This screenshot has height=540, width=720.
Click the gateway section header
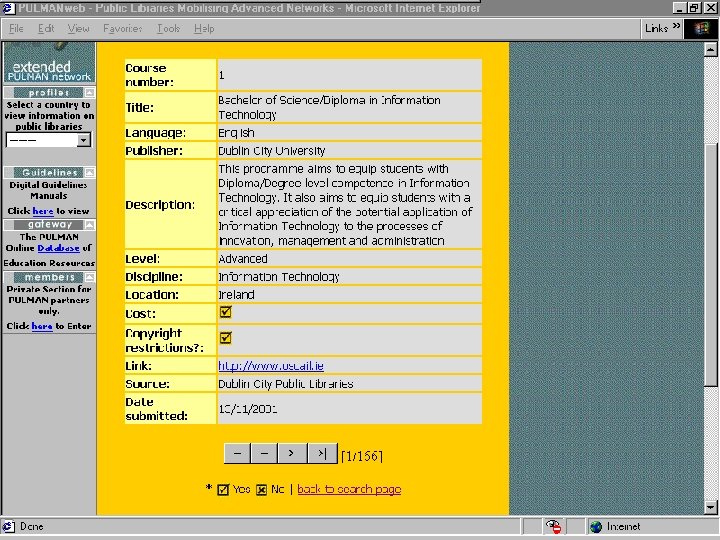48,225
